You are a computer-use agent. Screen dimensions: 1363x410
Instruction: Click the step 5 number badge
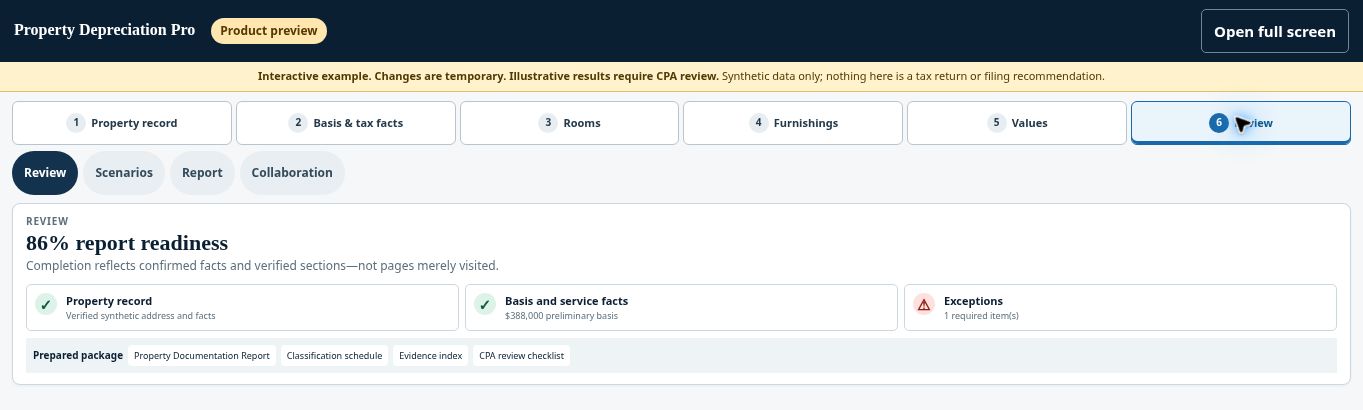[996, 123]
